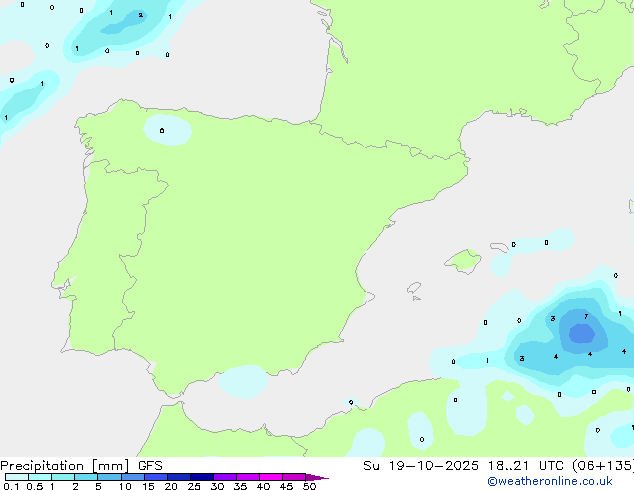Click the 2–5 mm legend color swatch
Viewport: 634px width, 490px height.
tap(86, 477)
